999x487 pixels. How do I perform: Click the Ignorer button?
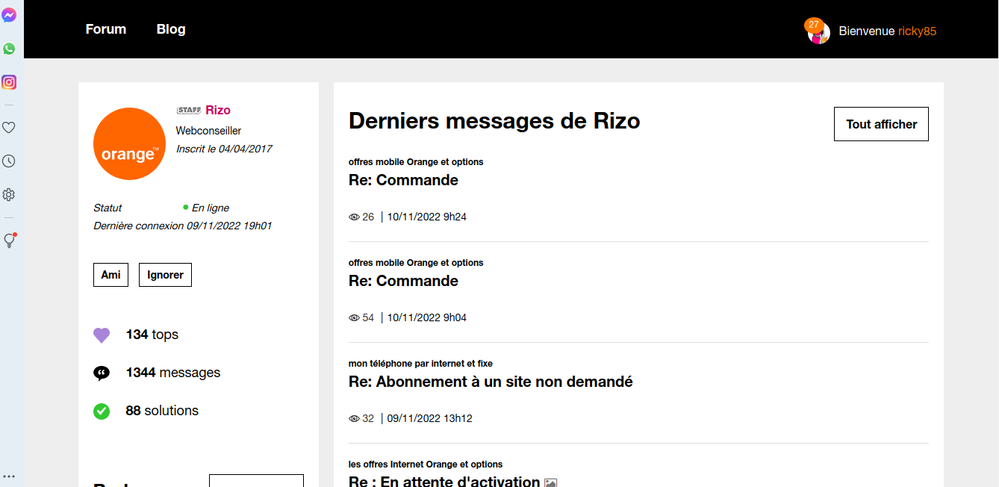165,275
